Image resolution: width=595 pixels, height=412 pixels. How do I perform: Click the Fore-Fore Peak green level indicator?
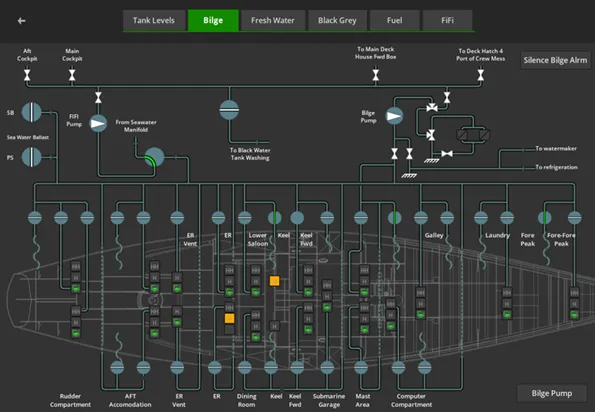574,315
